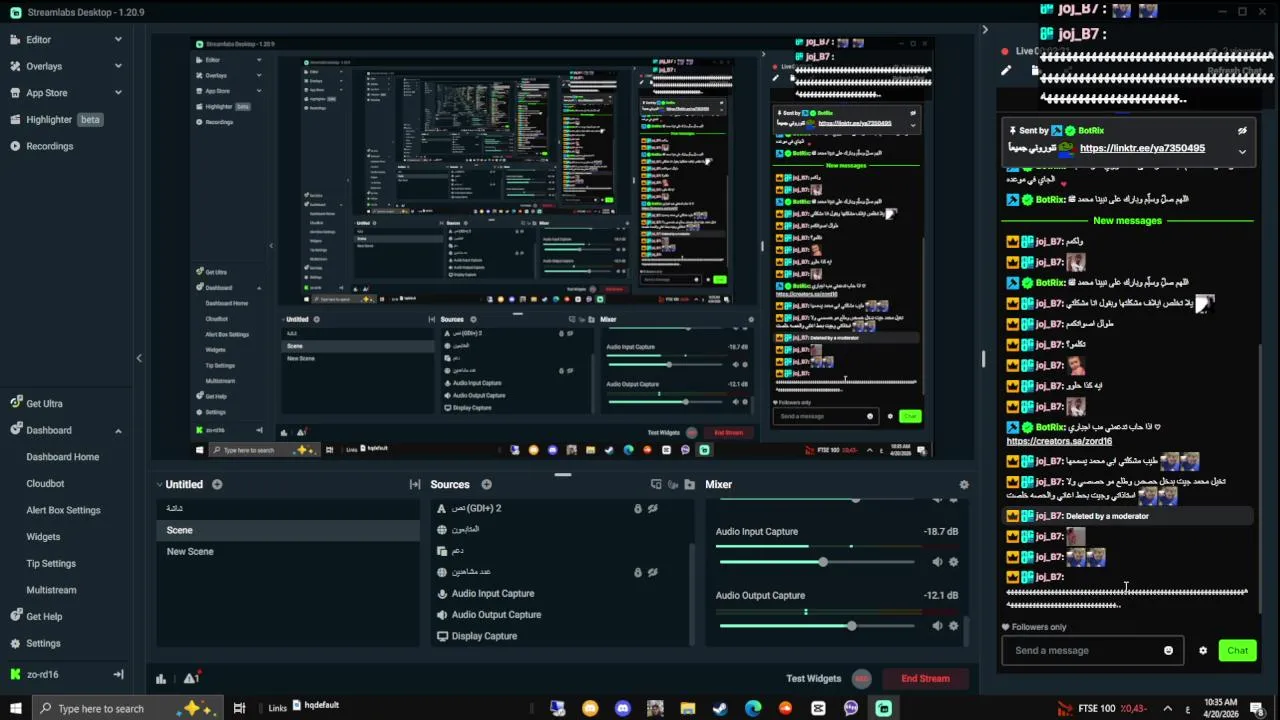Mute the Audio Output Capture channel
1280x720 pixels.
937,626
